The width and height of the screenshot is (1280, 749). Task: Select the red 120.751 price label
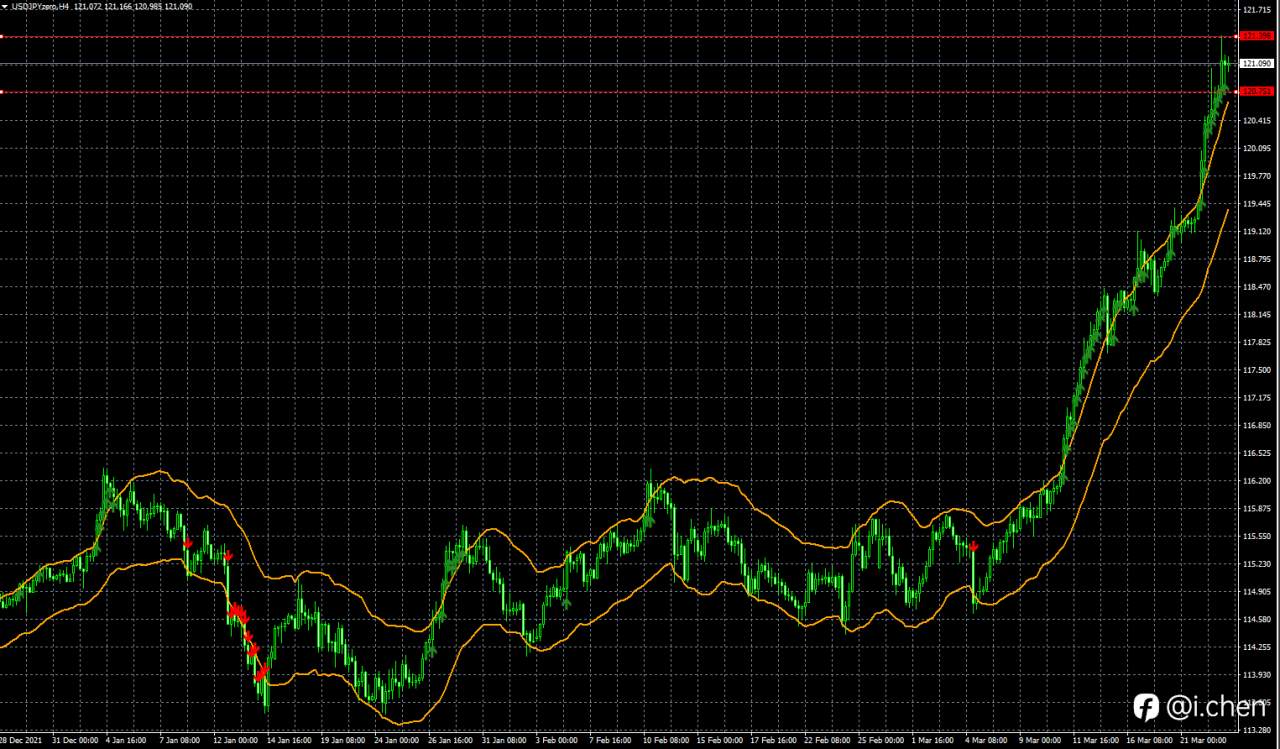coord(1256,91)
